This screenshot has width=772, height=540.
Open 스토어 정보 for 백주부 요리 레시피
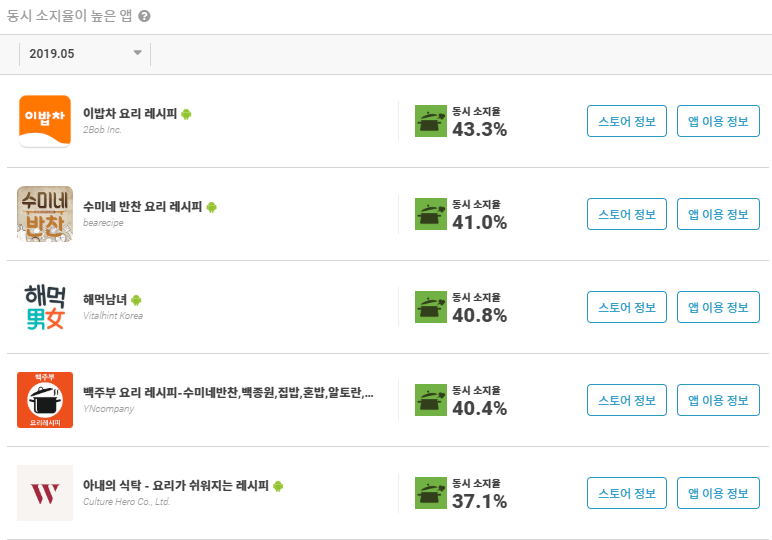click(627, 400)
